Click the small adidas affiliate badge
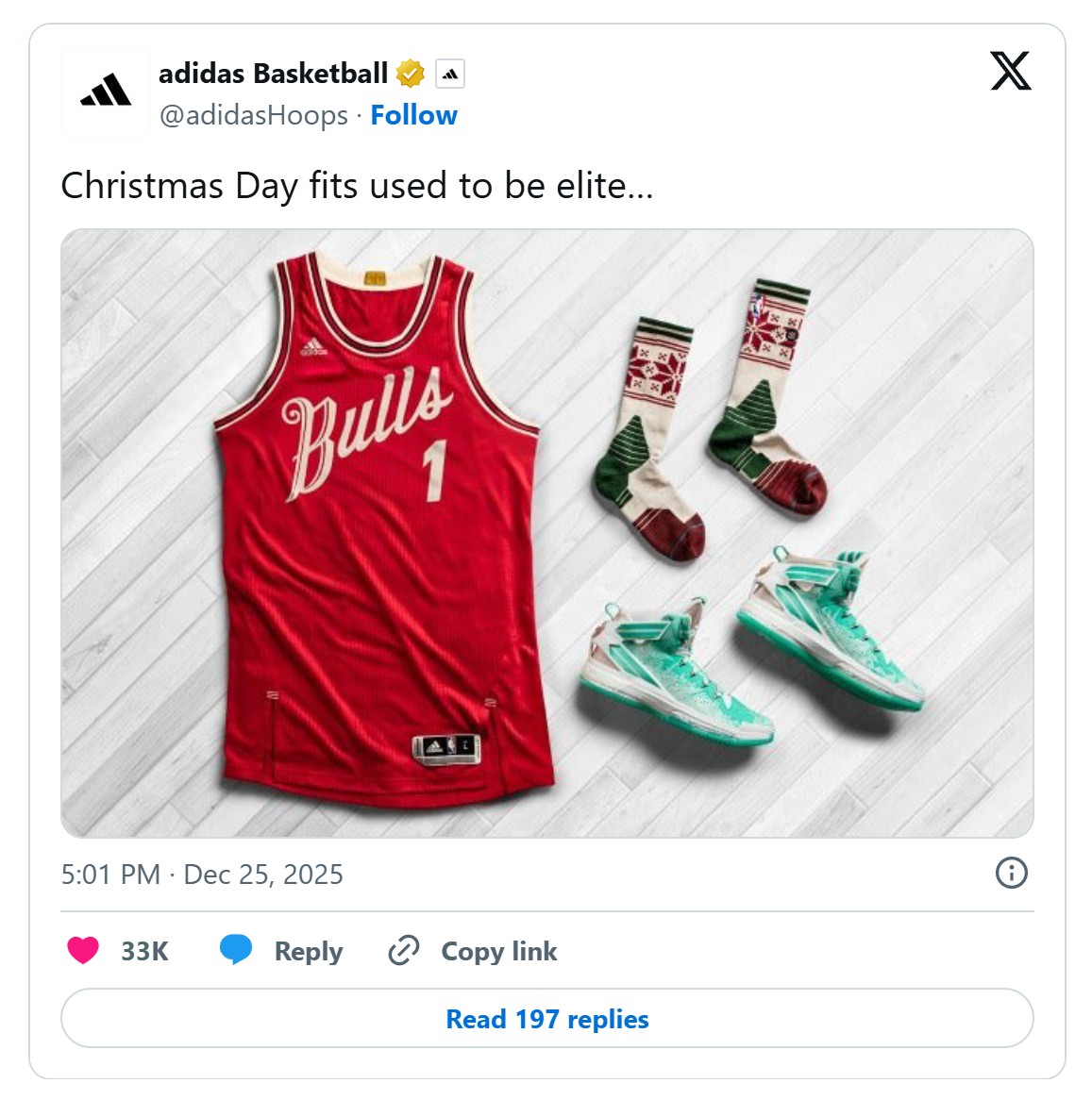The width and height of the screenshot is (1092, 1100). coord(450,74)
